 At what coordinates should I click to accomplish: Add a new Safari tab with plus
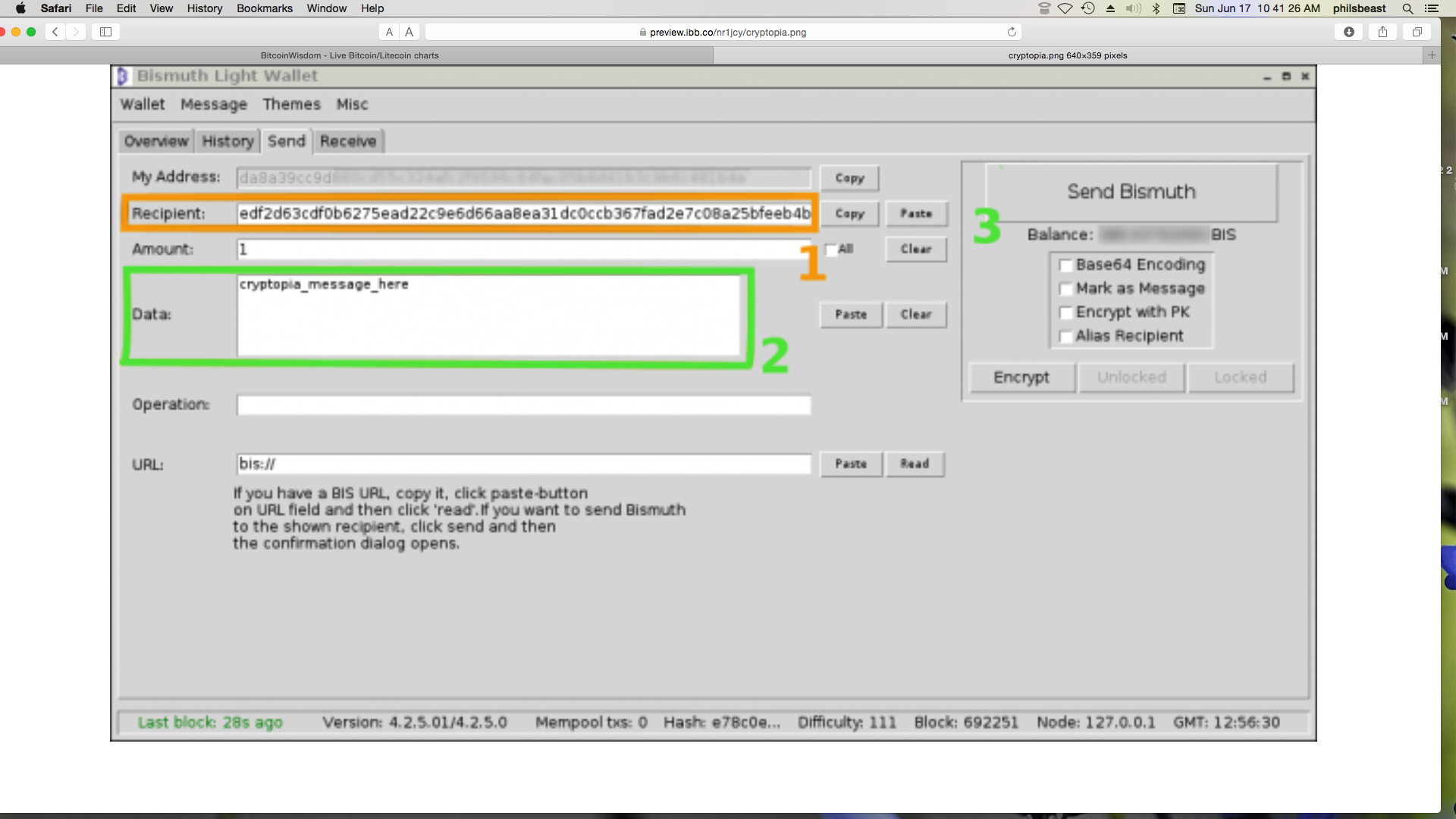(1432, 55)
